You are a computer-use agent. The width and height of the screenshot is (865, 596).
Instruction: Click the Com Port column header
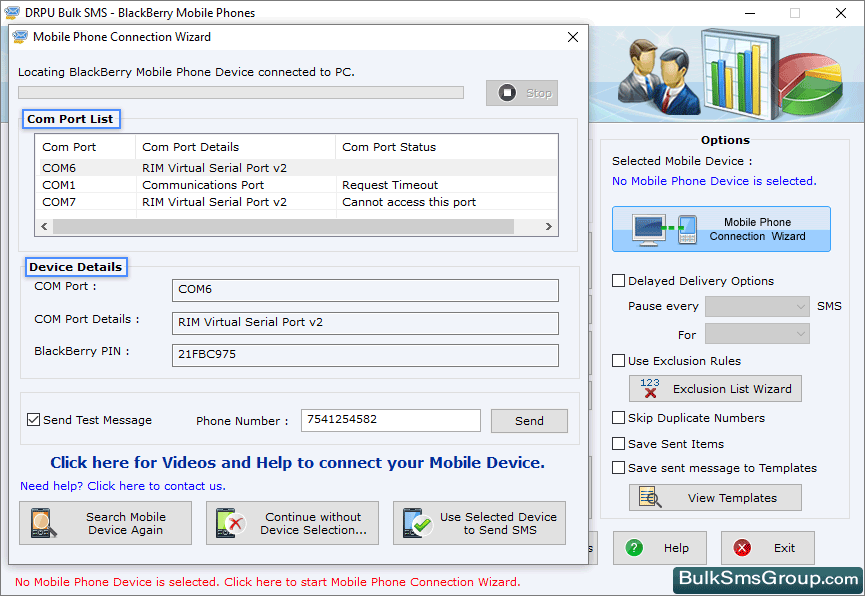pyautogui.click(x=86, y=147)
